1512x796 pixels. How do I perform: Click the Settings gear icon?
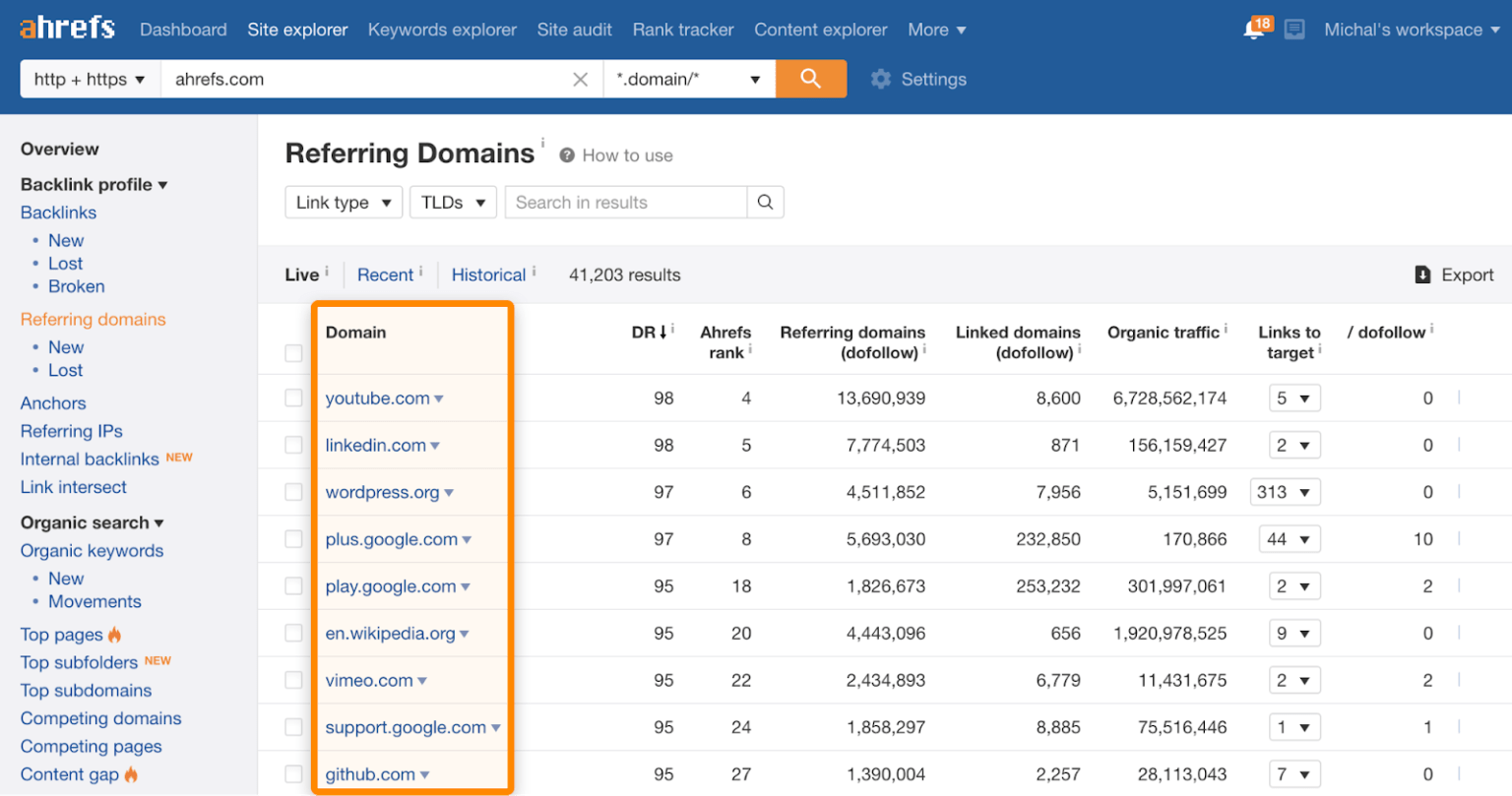click(881, 80)
